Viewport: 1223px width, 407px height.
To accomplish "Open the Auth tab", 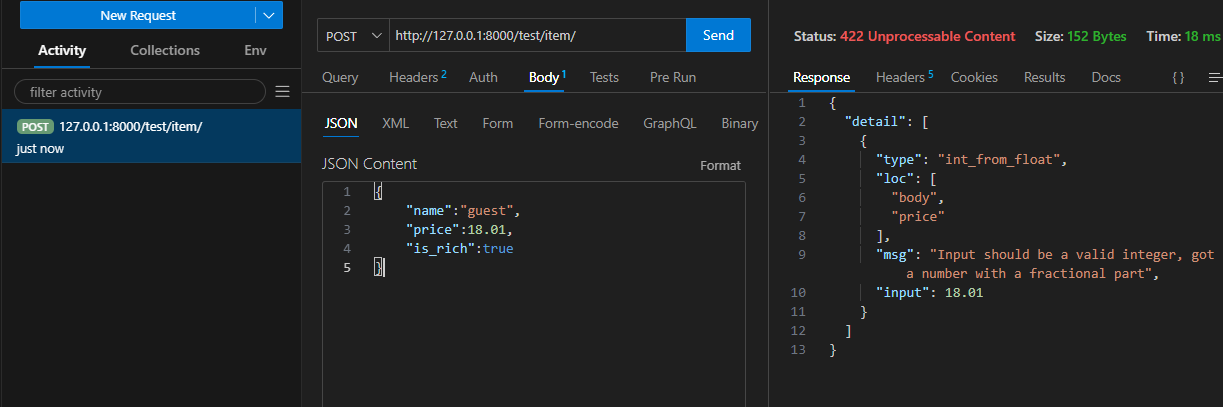I will click(x=483, y=77).
